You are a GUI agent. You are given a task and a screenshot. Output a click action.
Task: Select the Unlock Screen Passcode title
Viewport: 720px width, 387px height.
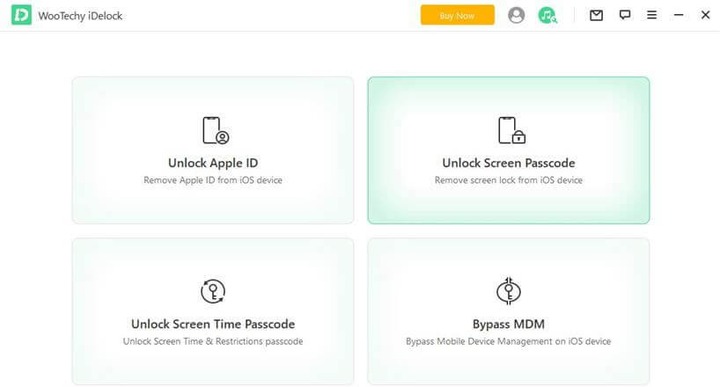[508, 163]
